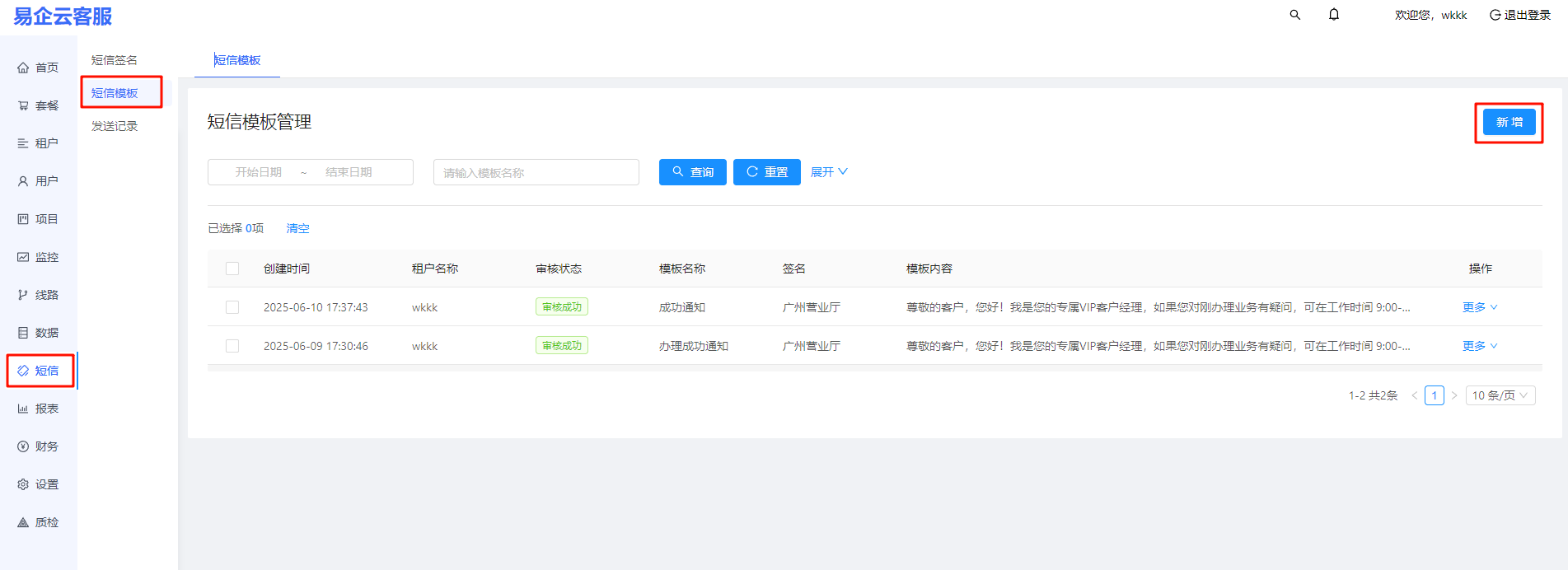Select the monitoring chart icon in sidebar
This screenshot has height=570, width=1568.
click(23, 257)
